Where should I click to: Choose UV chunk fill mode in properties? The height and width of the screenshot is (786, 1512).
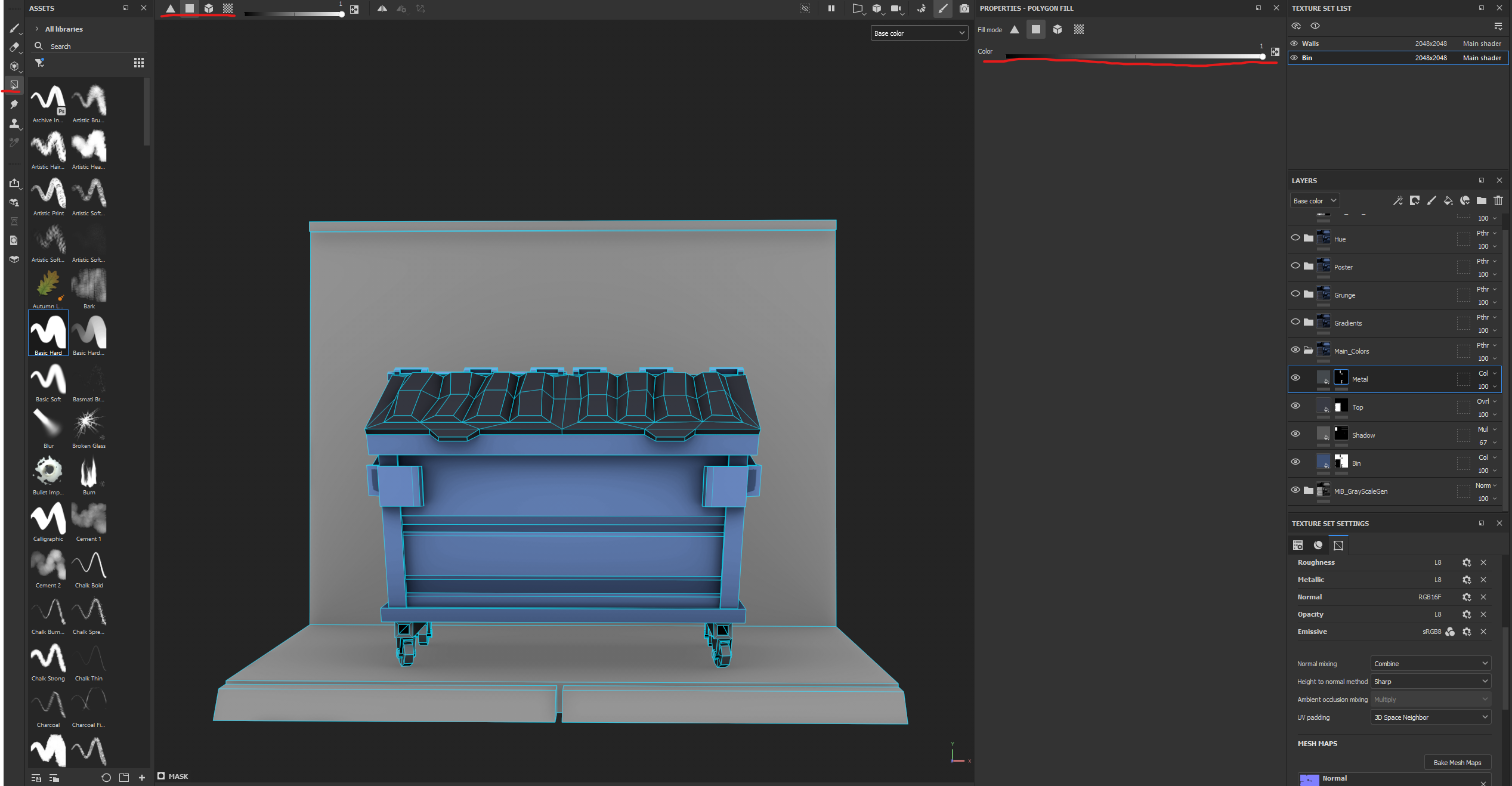pyautogui.click(x=1079, y=29)
